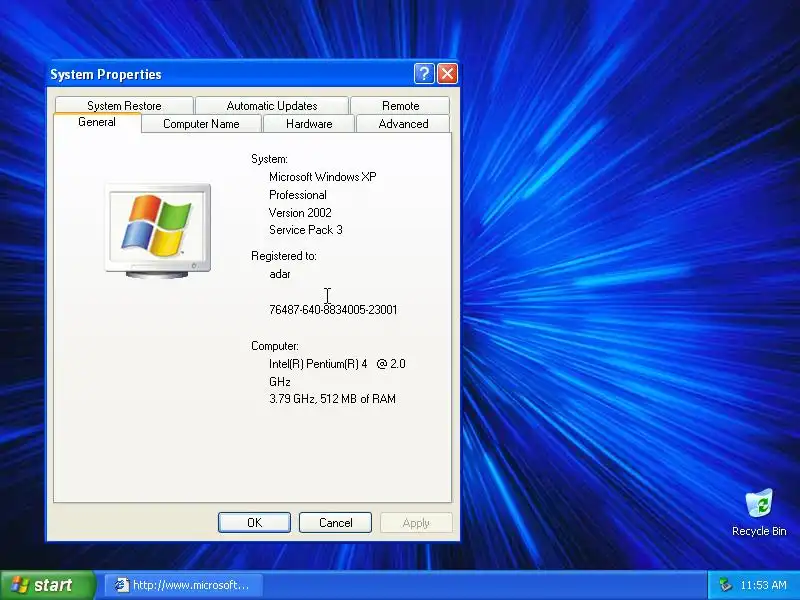Viewport: 800px width, 600px height.
Task: Click the "Intel(R) Pentium(R) 4 @ 2.0" text
Action: pyautogui.click(x=337, y=364)
